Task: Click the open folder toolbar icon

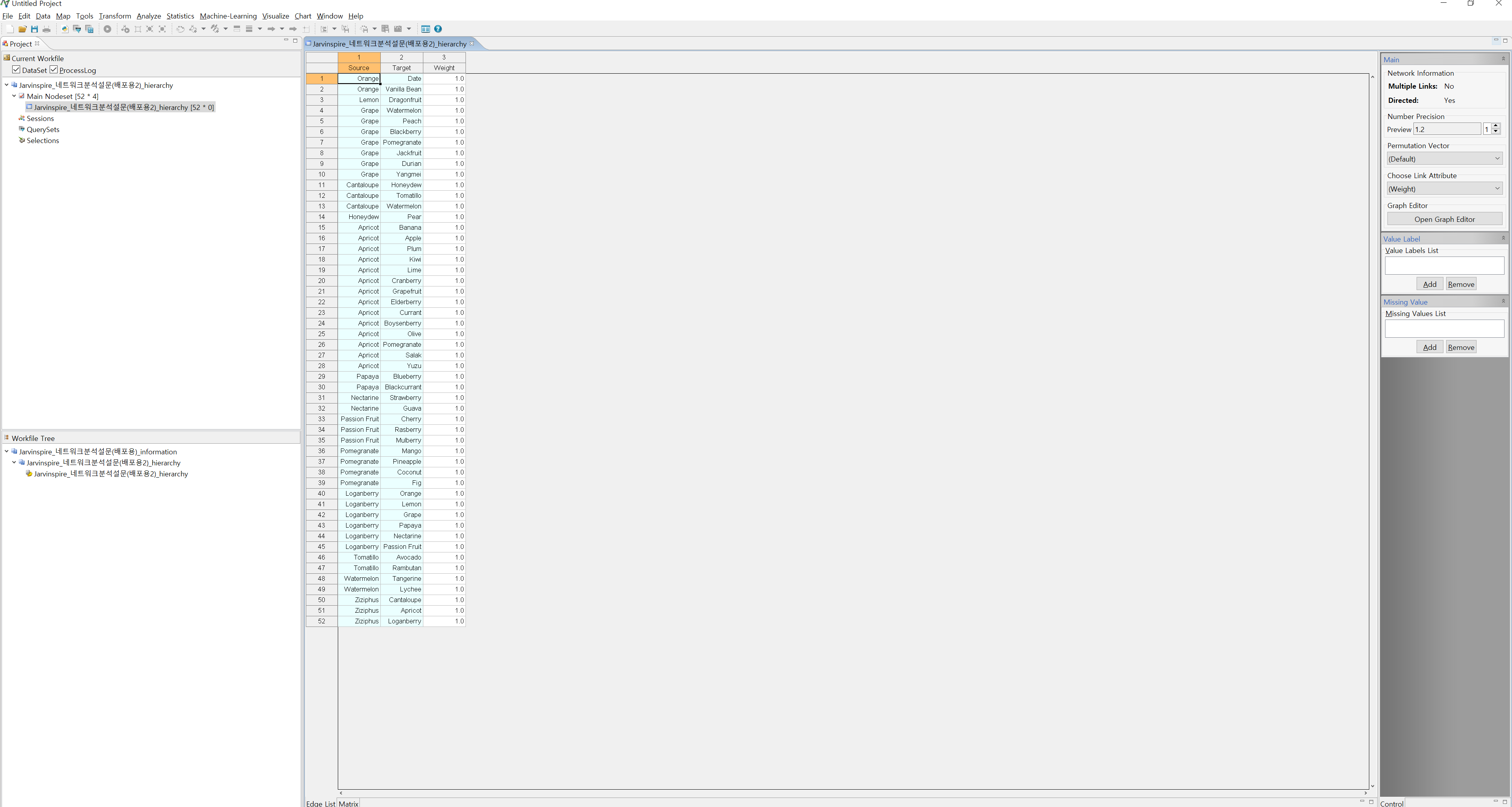Action: pos(22,29)
